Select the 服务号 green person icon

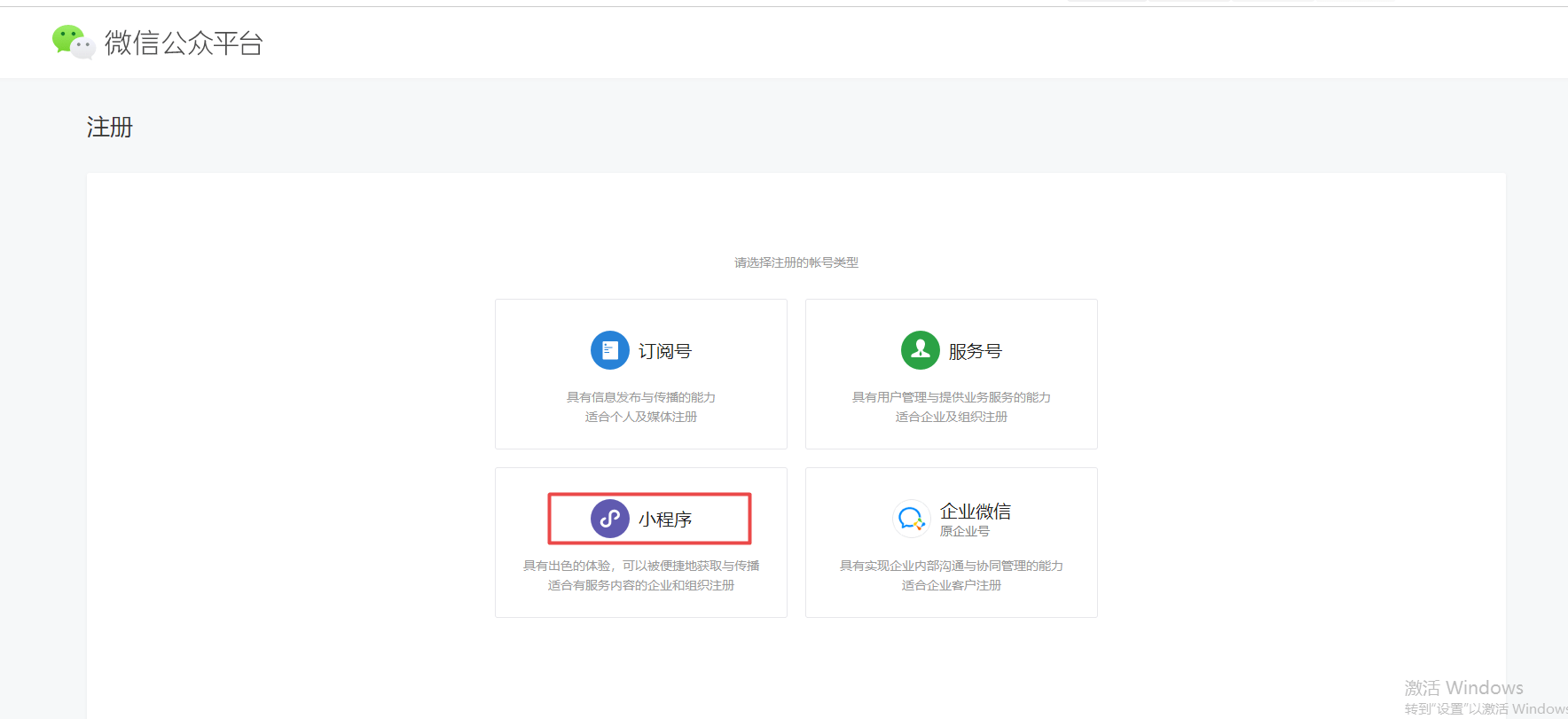921,350
